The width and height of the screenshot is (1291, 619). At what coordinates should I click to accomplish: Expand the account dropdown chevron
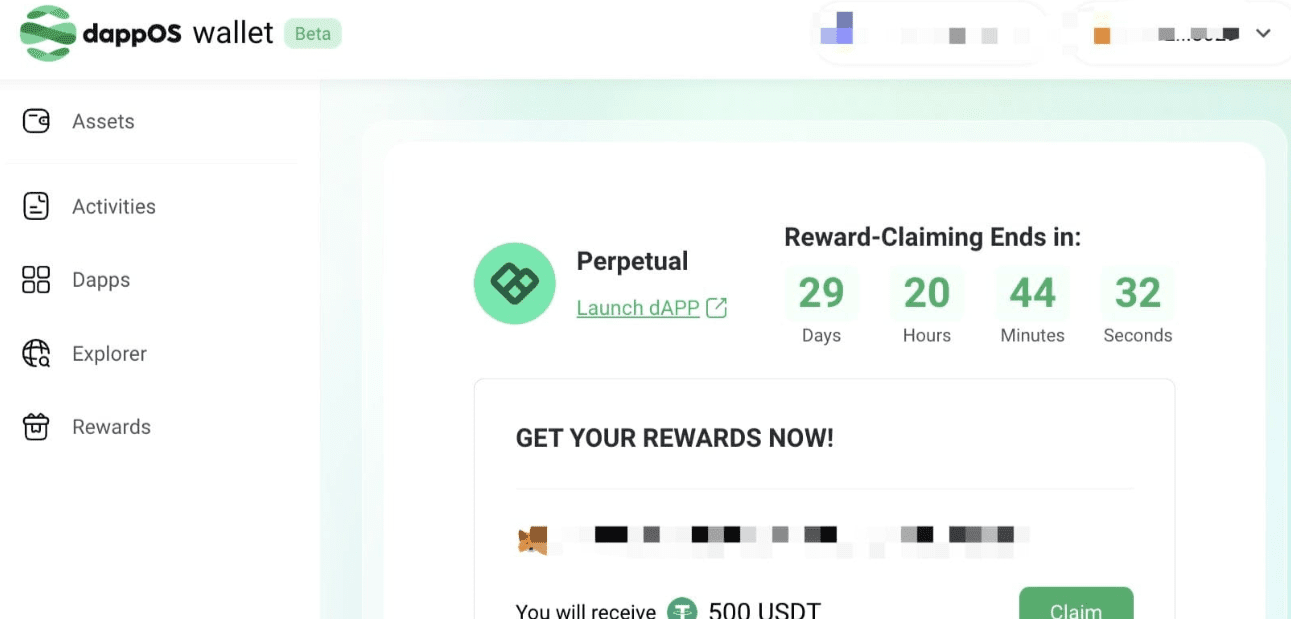(x=1263, y=34)
